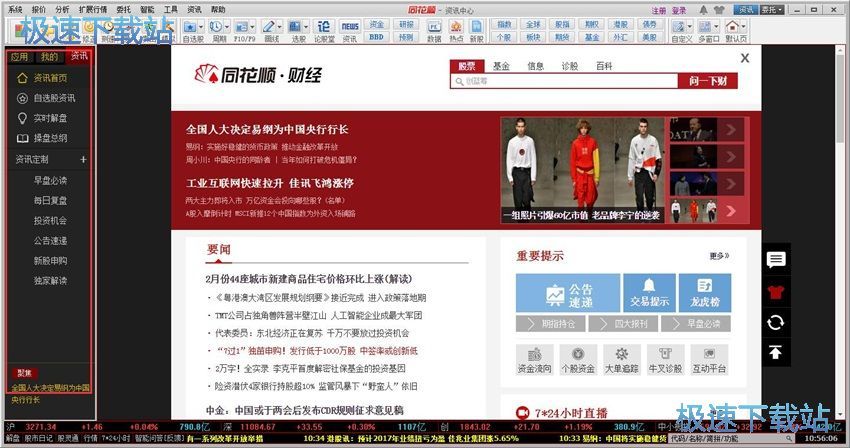Open 实时解盘 in the sidebar

point(50,118)
